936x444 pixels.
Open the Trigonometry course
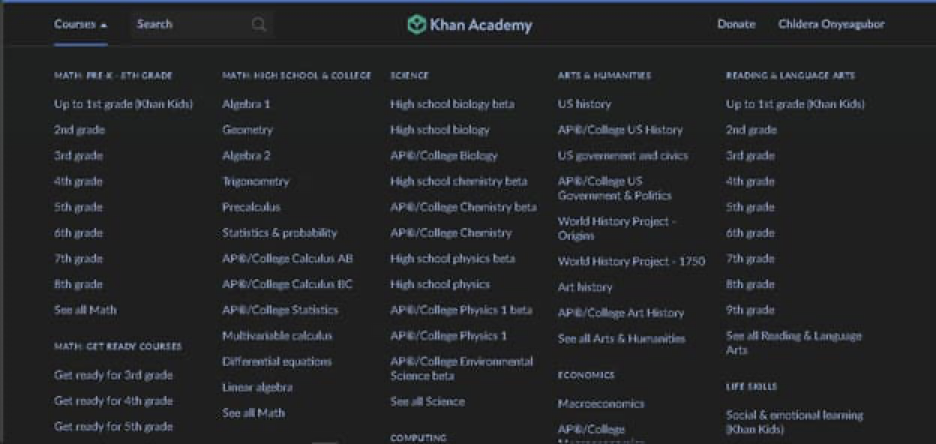[x=255, y=181]
